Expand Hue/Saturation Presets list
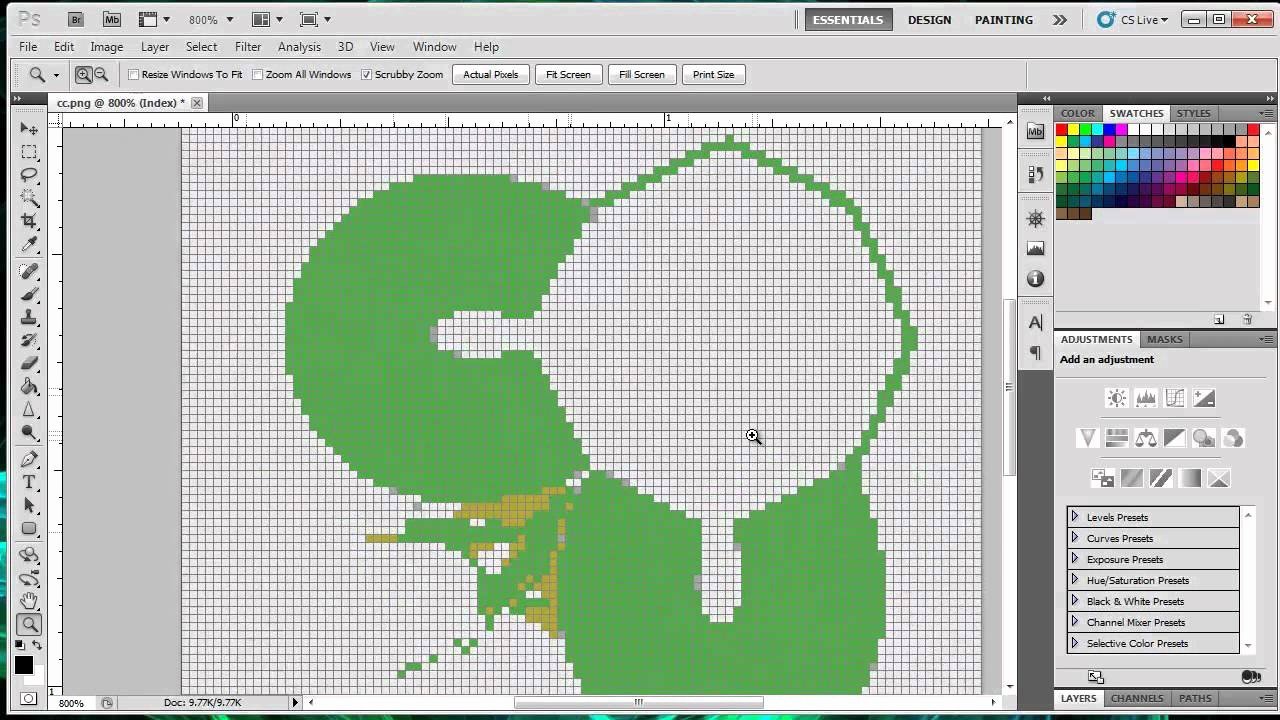This screenshot has width=1280, height=720. 1075,580
